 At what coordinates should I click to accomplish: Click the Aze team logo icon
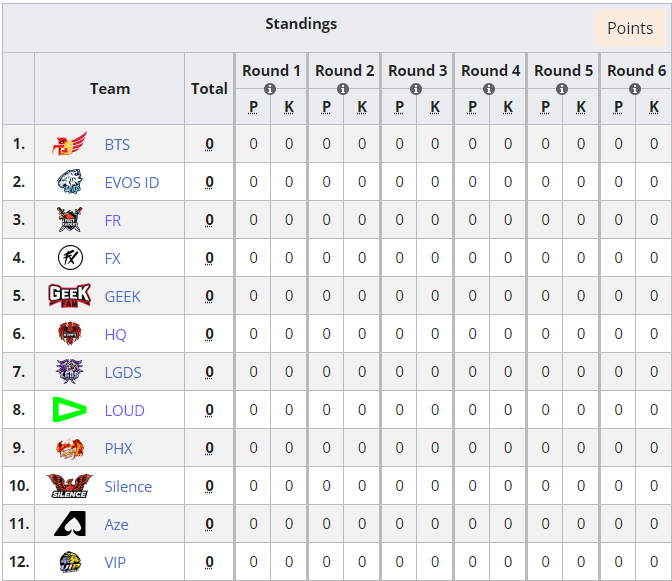click(x=70, y=524)
